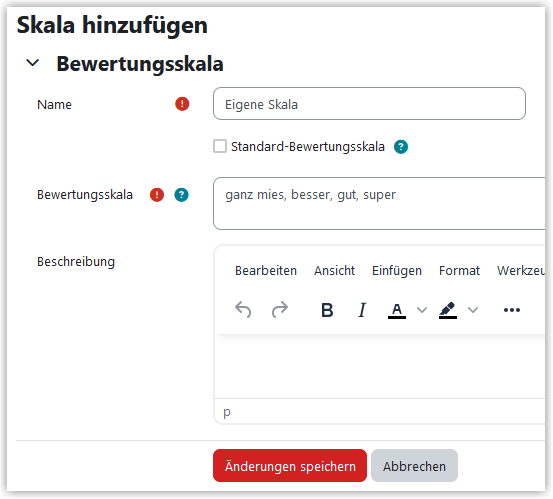553x499 pixels.
Task: Open the Einfügen menu
Action: coord(397,271)
